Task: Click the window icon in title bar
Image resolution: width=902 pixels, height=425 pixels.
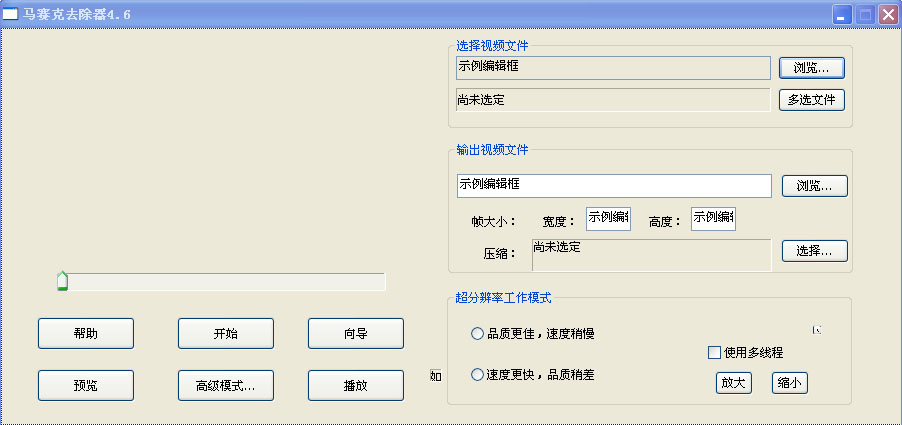Action: point(10,14)
